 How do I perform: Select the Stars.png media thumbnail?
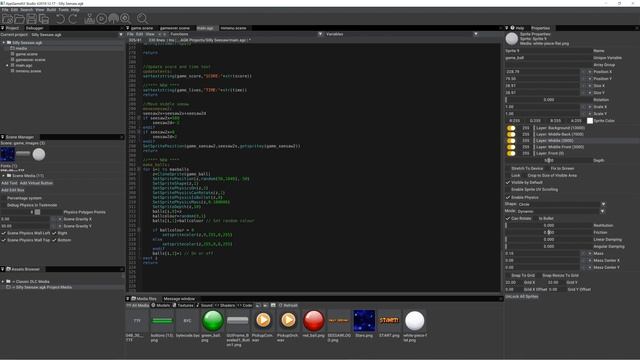[364, 320]
